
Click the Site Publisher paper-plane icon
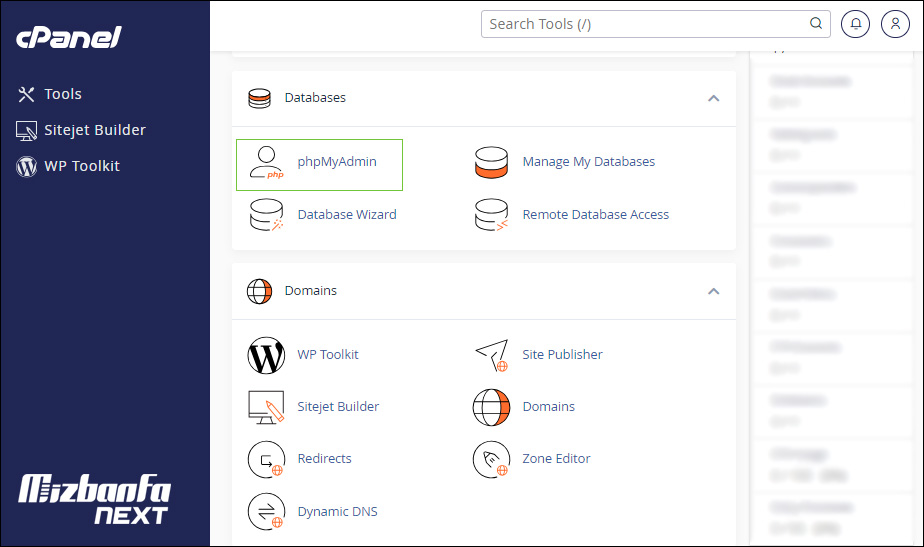[492, 355]
